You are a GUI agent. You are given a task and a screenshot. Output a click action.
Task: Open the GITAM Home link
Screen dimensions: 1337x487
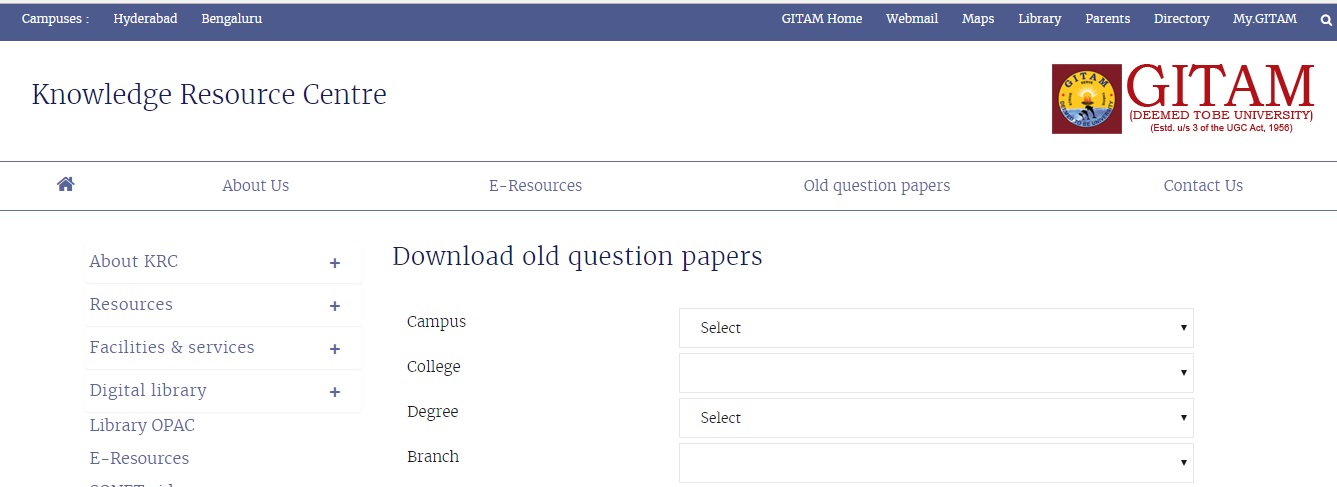pos(822,19)
